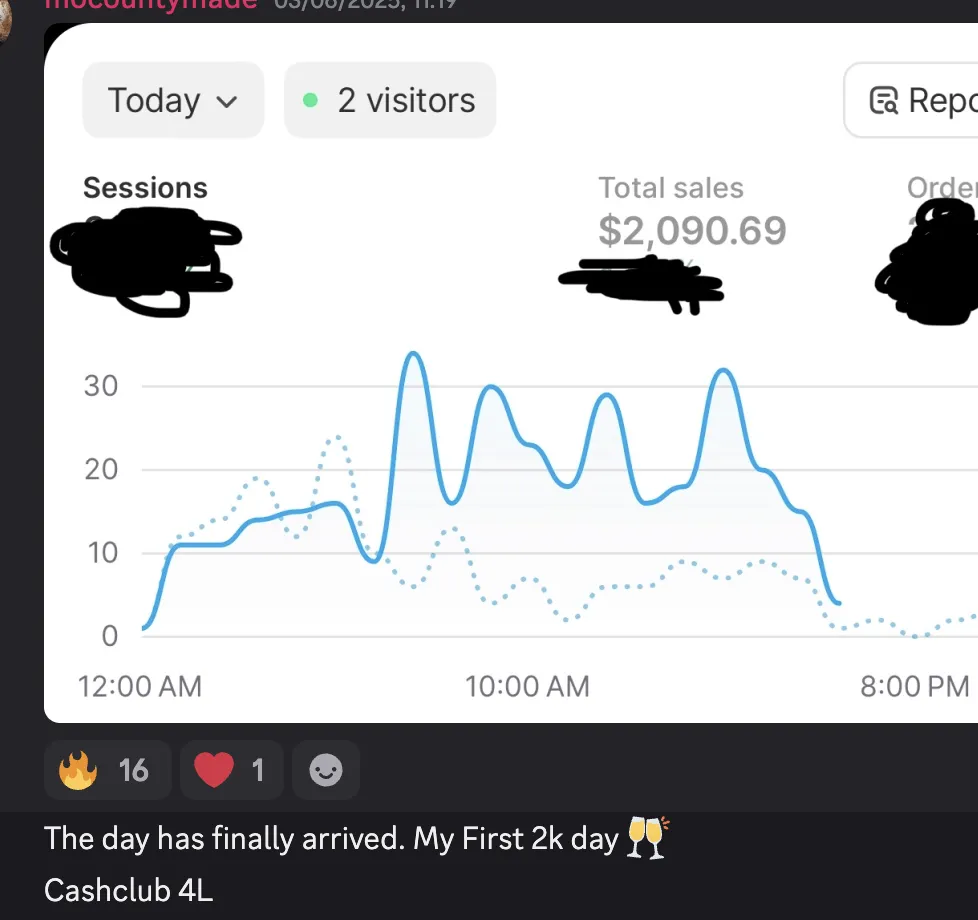978x920 pixels.
Task: Select the Orders metric tab
Action: point(942,188)
